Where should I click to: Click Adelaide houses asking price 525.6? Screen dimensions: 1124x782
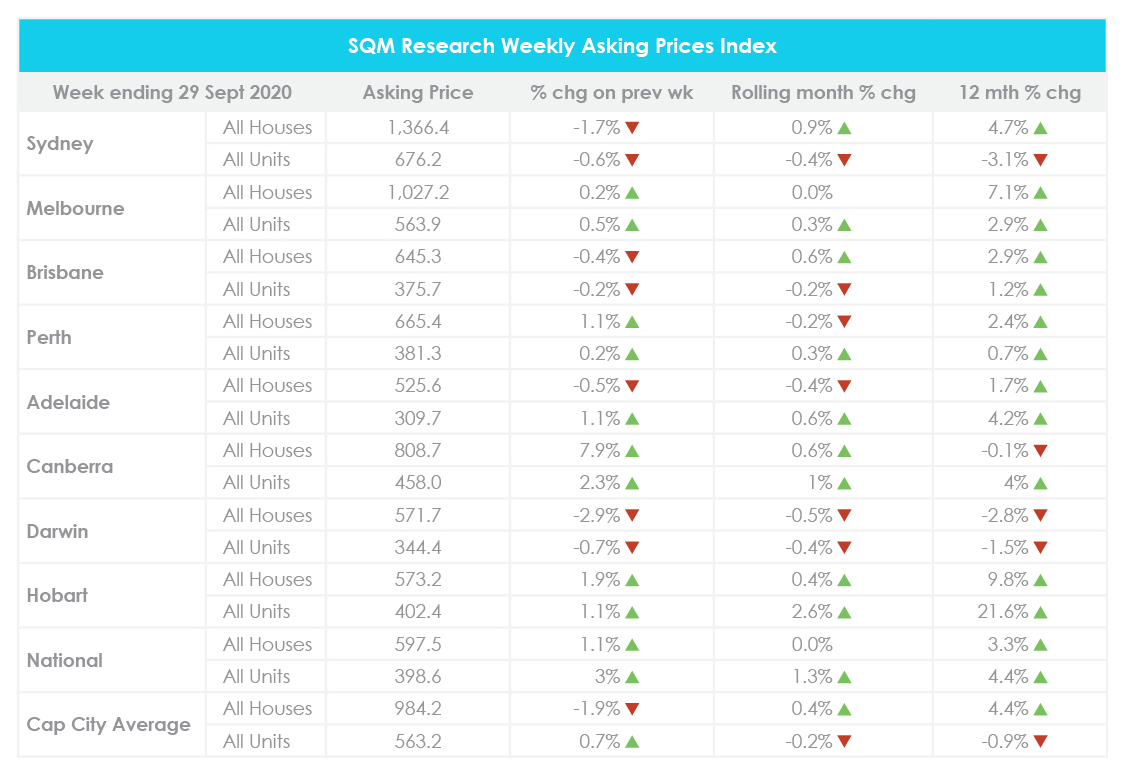tap(418, 386)
